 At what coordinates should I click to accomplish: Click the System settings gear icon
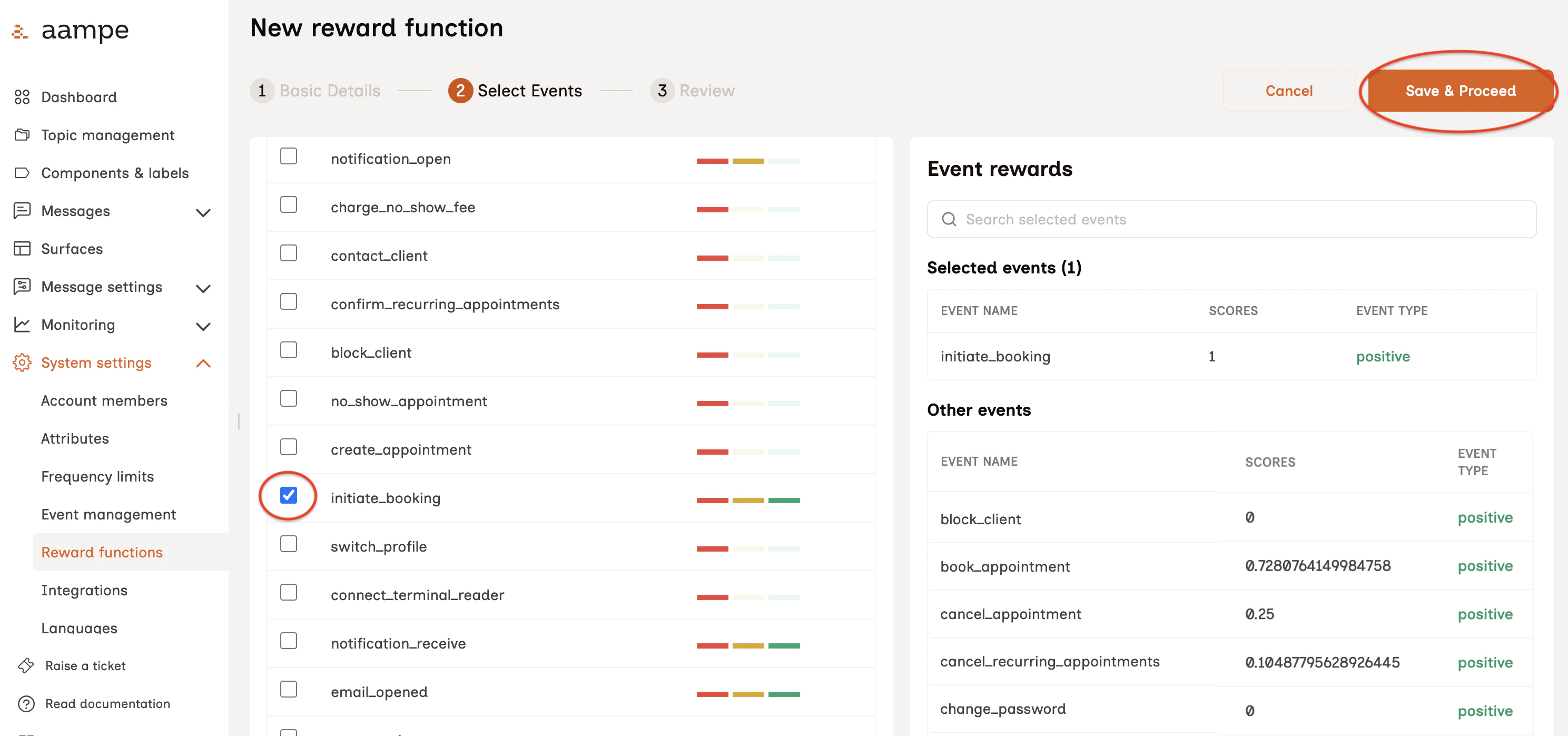tap(22, 363)
